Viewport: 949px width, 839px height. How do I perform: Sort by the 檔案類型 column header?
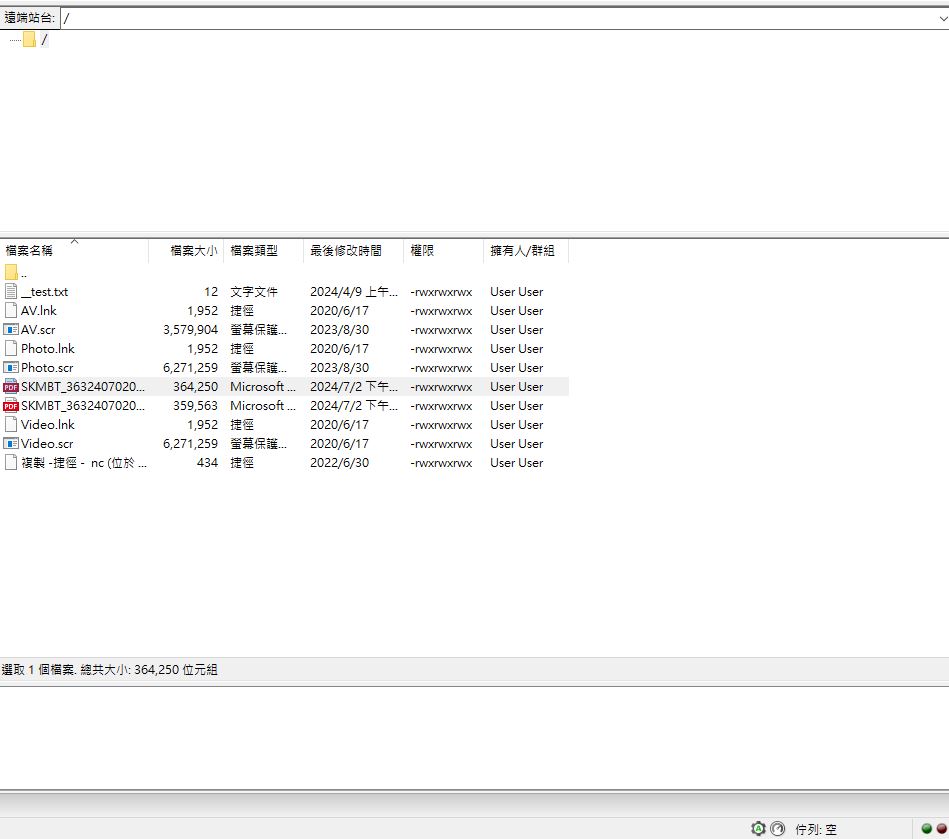263,250
